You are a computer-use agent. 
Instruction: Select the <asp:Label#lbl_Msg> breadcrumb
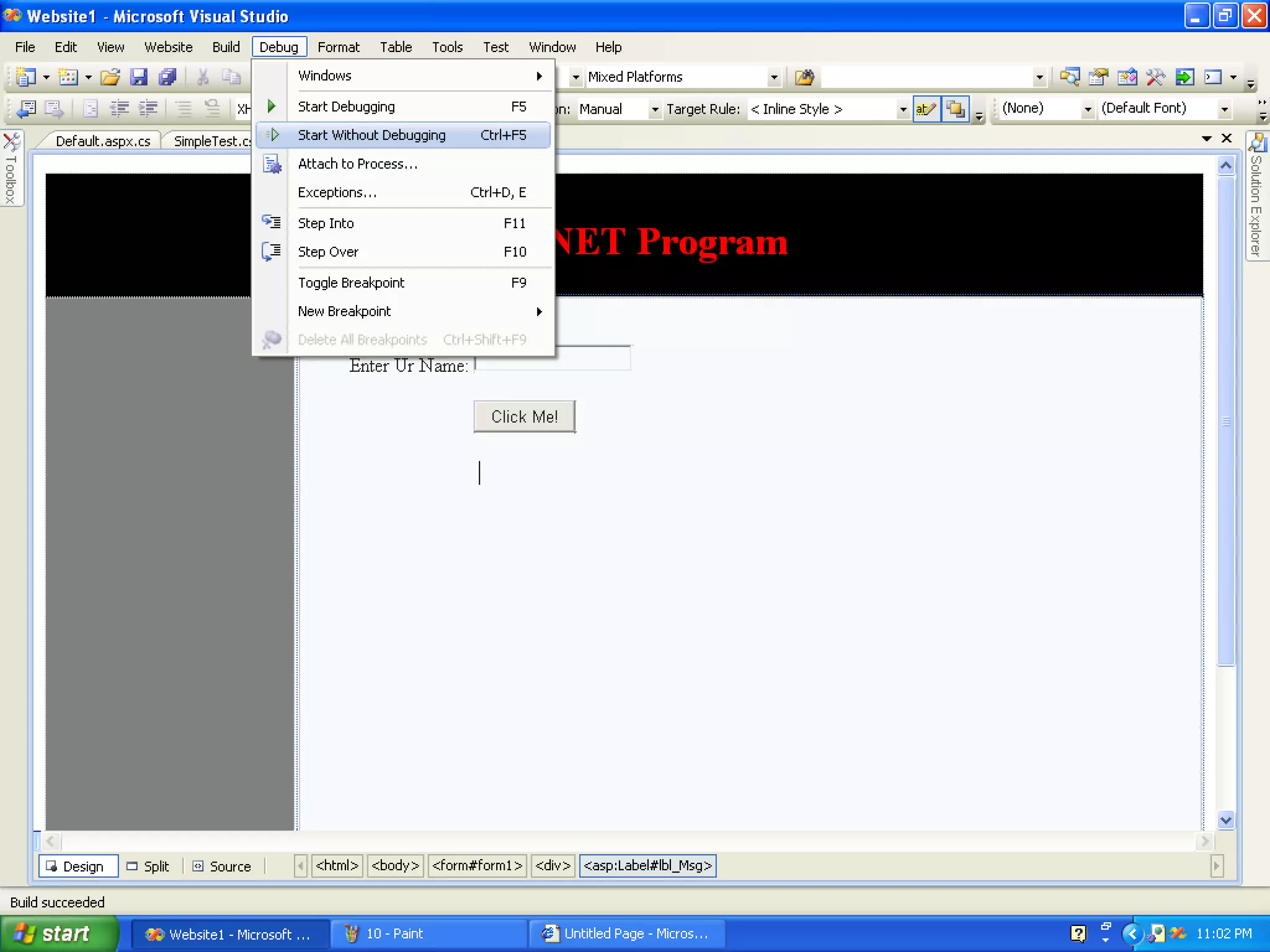click(x=647, y=865)
